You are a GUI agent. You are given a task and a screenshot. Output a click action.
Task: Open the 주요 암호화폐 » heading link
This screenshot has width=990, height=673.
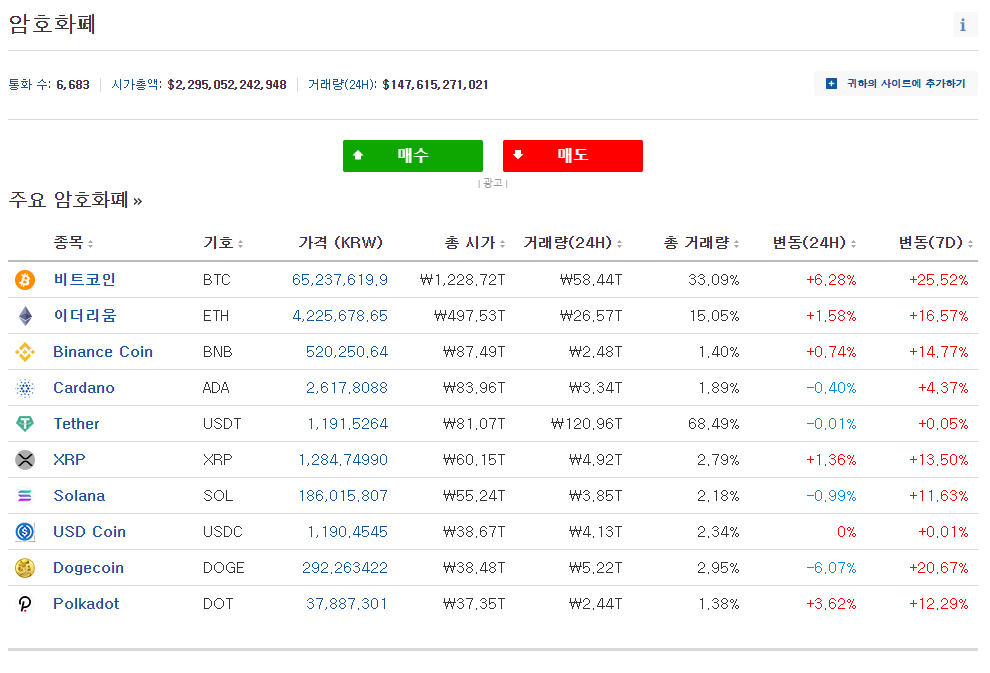click(x=75, y=200)
